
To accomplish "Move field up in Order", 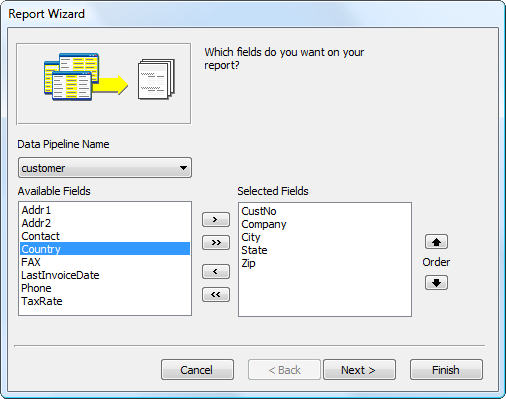I will [x=436, y=242].
